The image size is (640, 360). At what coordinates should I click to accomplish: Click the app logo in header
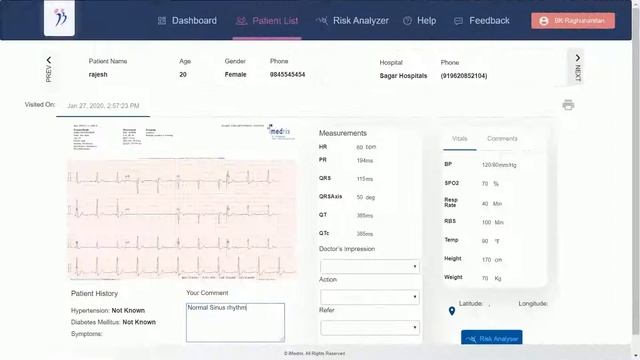coord(59,18)
